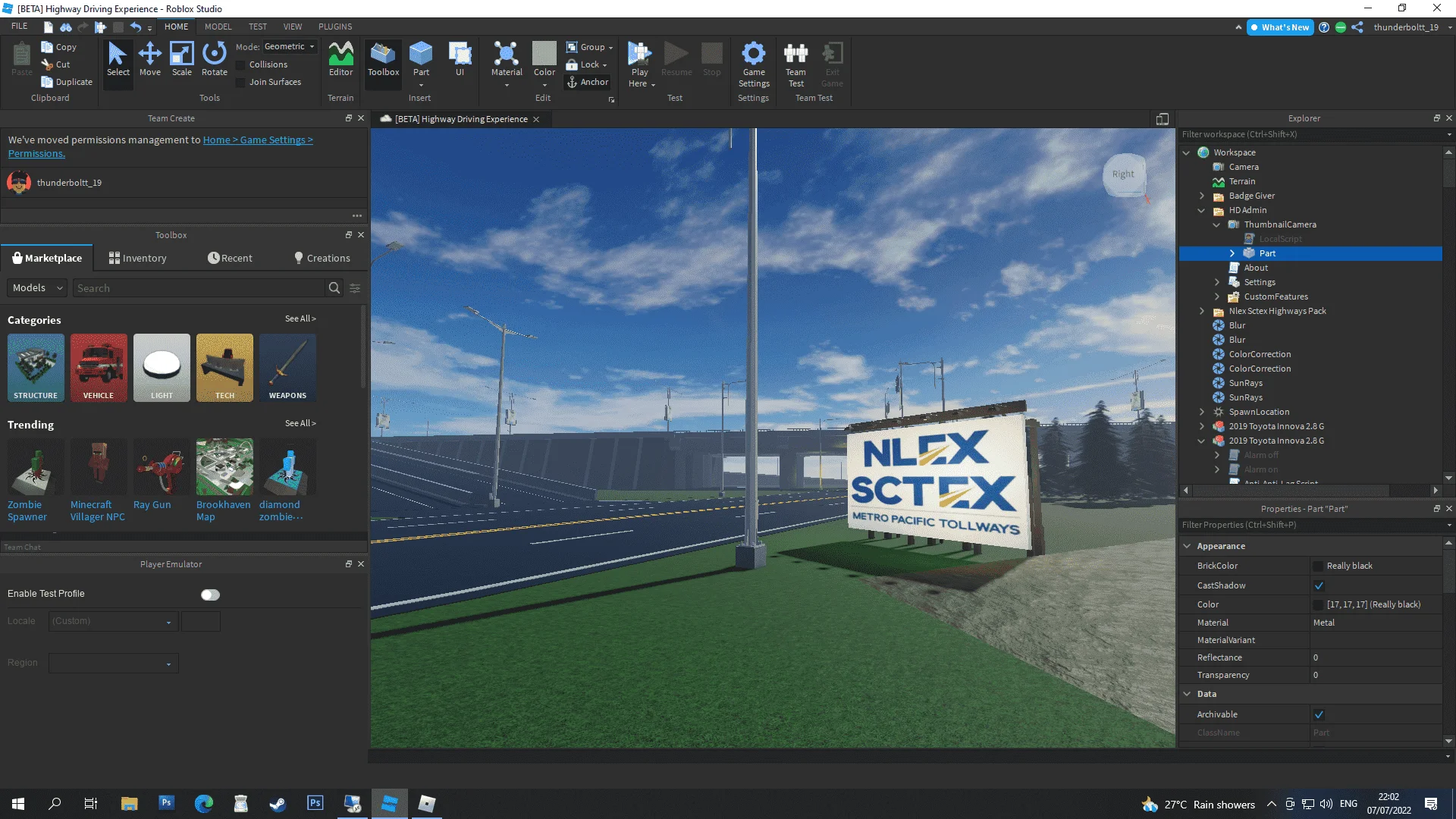This screenshot has height=819, width=1456.
Task: Switch to the PLUGINS ribbon tab
Action: [335, 27]
